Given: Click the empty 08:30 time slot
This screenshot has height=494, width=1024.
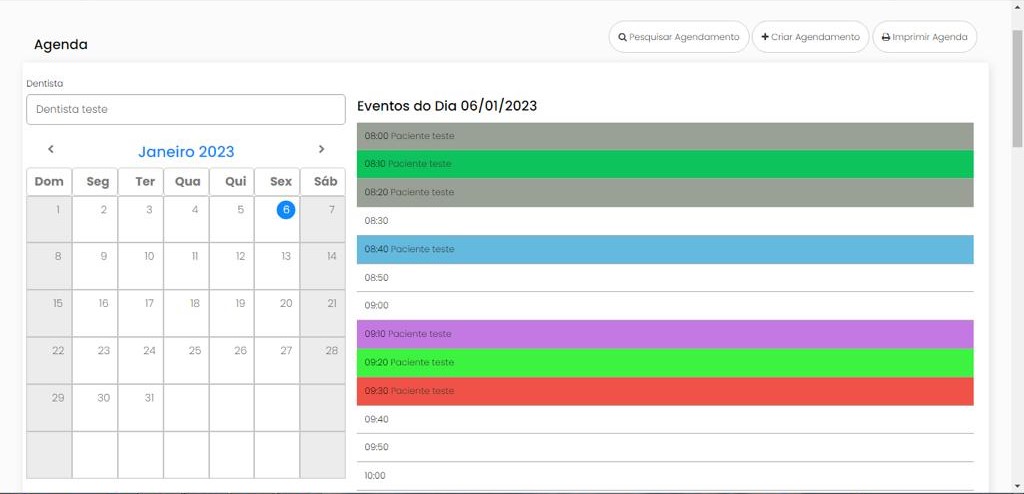Looking at the screenshot, I should [664, 221].
